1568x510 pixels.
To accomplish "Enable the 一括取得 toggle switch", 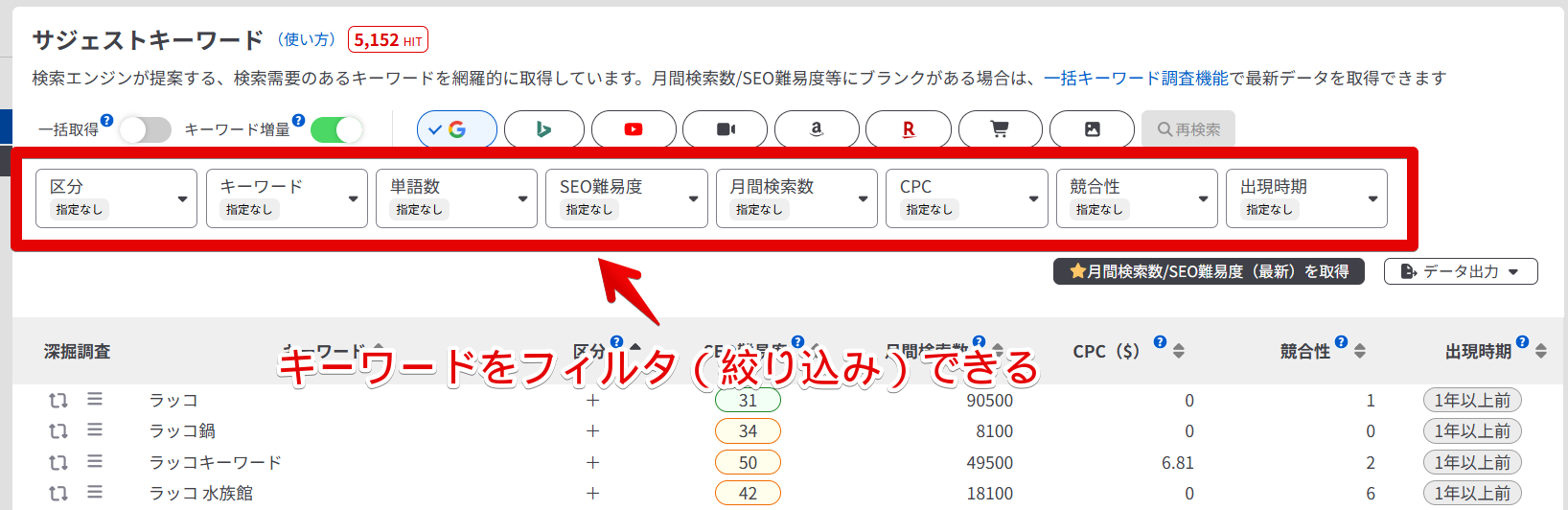I will (145, 129).
